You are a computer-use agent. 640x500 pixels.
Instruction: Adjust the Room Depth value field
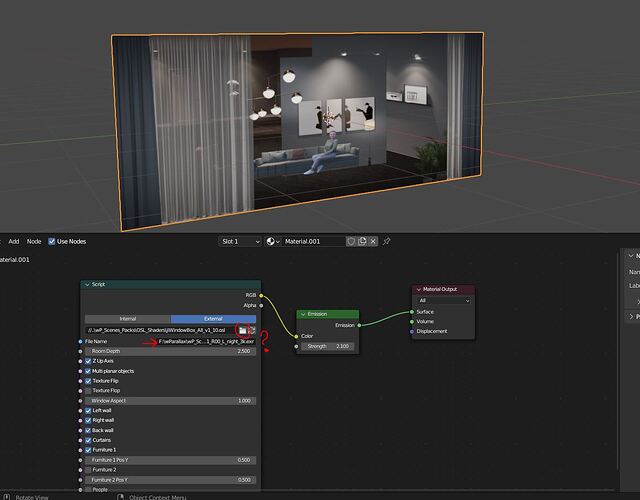pos(171,351)
